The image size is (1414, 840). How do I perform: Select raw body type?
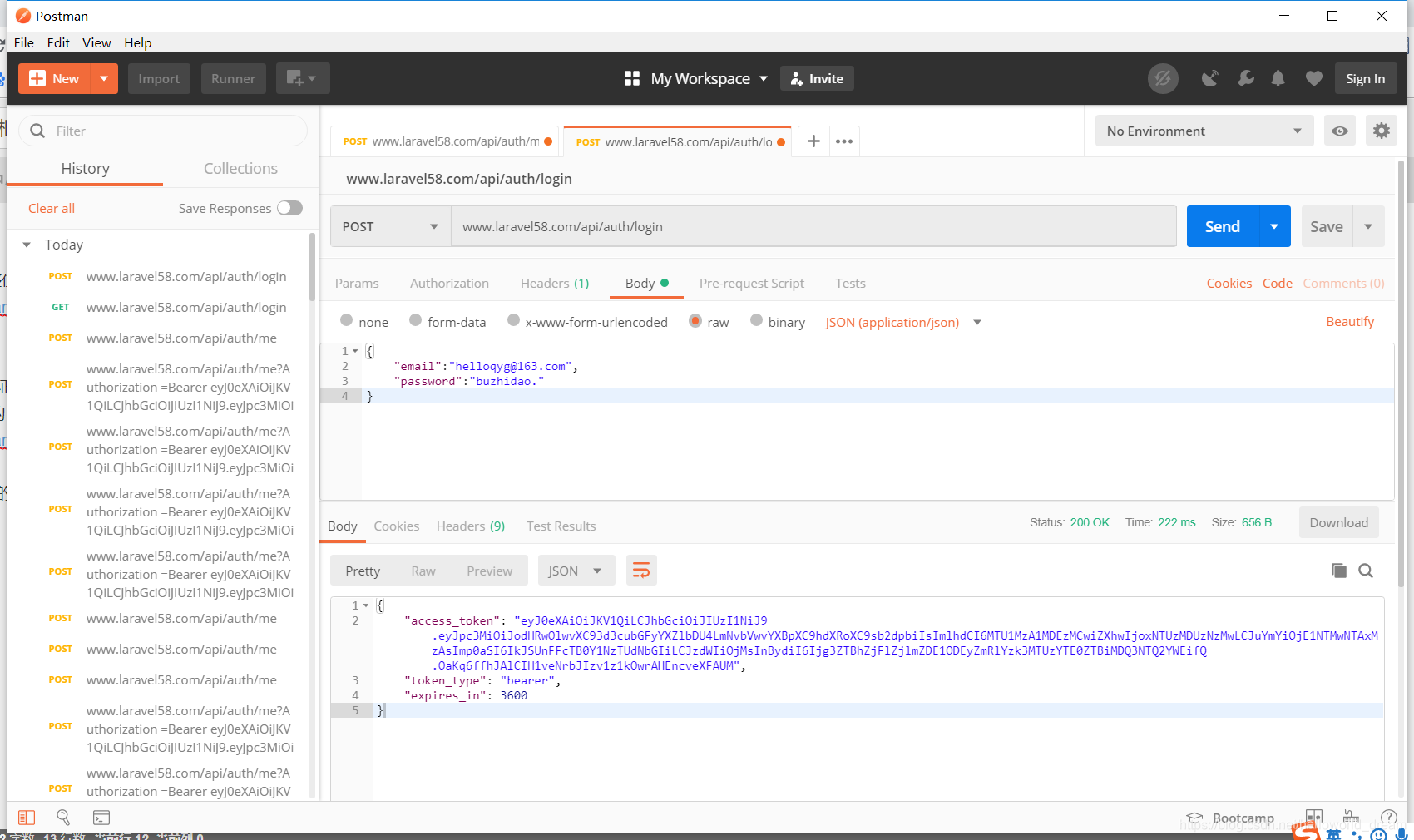pos(695,321)
